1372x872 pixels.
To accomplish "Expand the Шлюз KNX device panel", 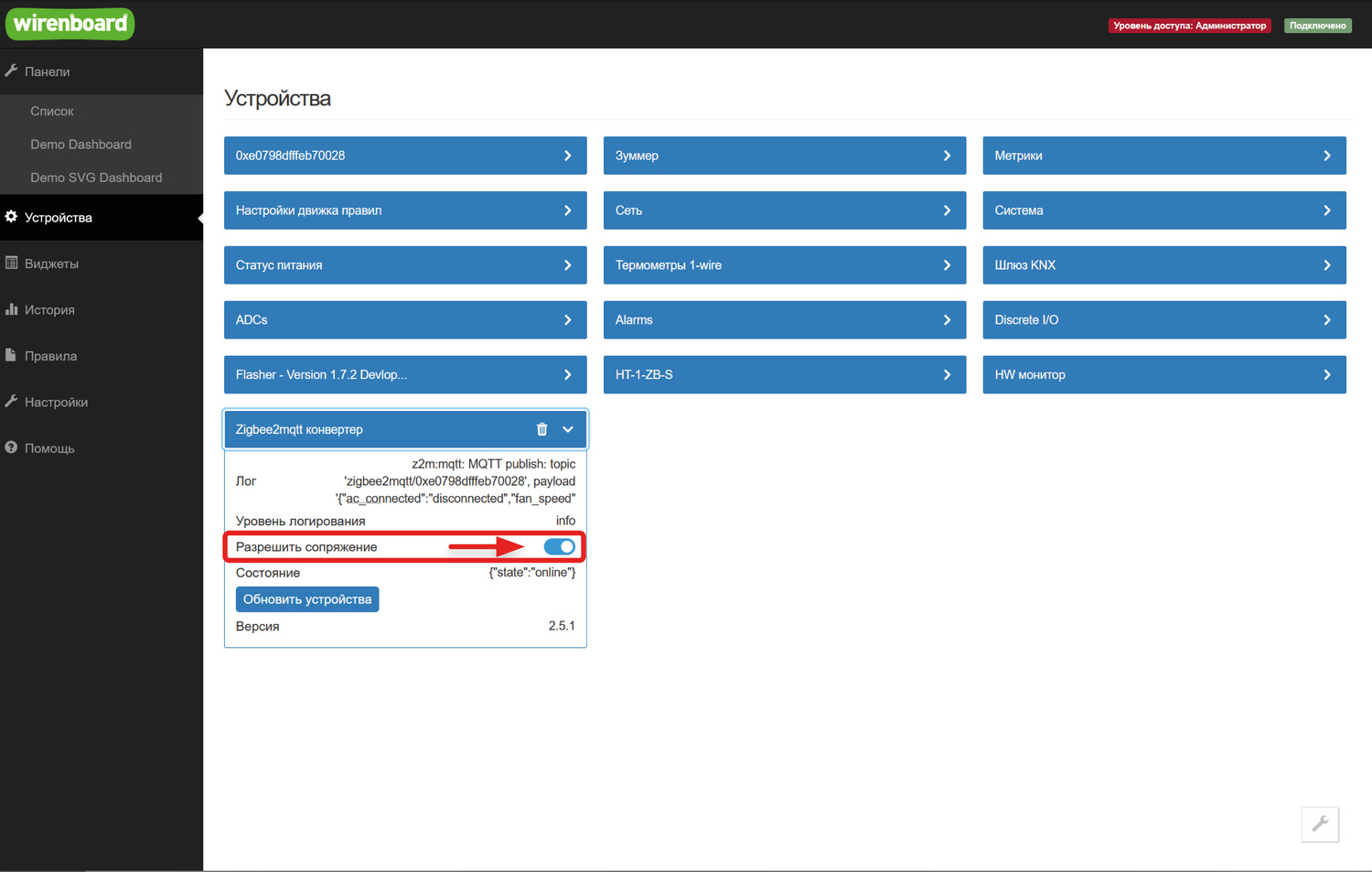I will click(1163, 265).
